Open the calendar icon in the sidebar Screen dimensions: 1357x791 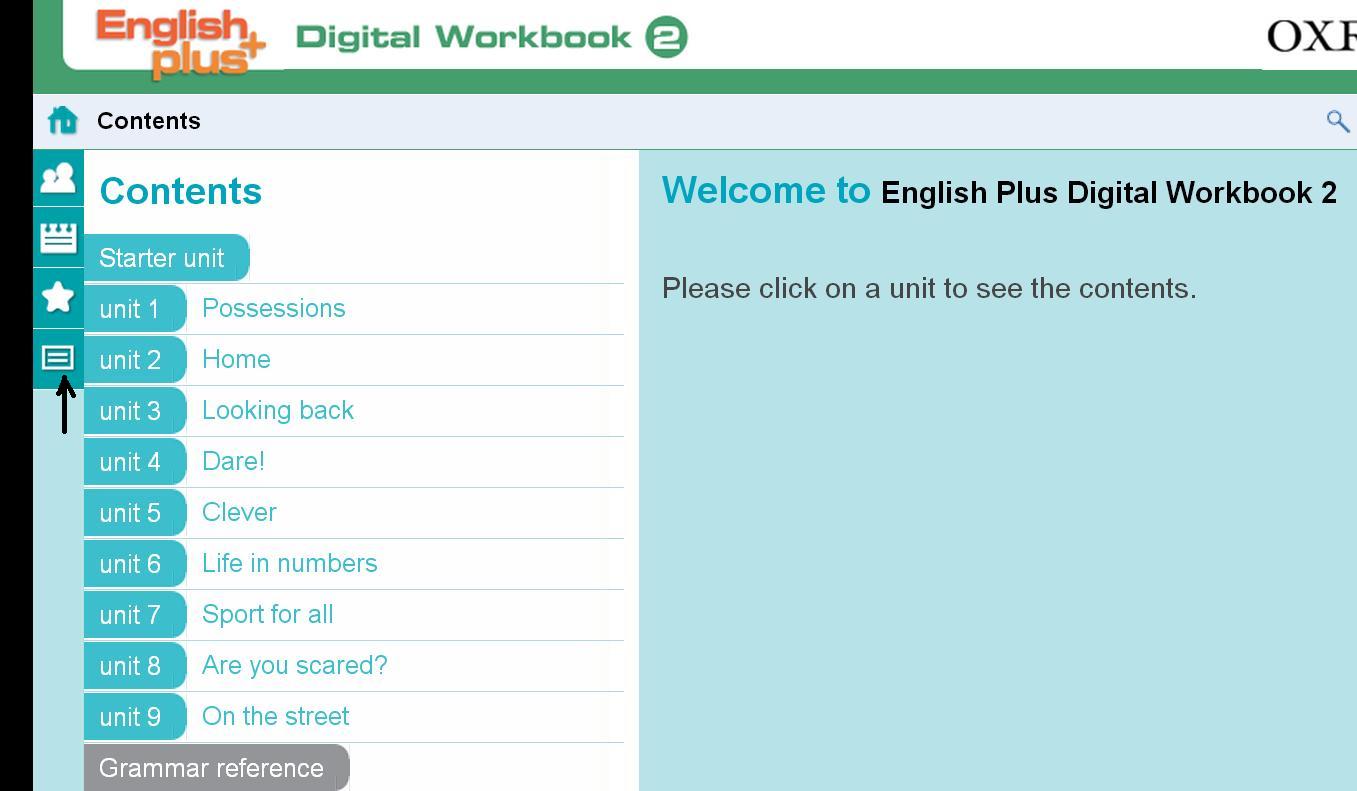pos(58,238)
